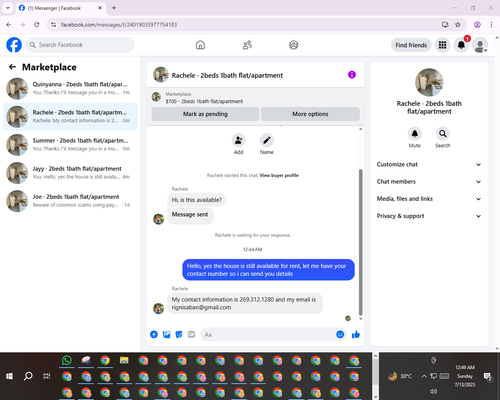
Task: Open Rachele's conversation in the list
Action: coord(70,117)
